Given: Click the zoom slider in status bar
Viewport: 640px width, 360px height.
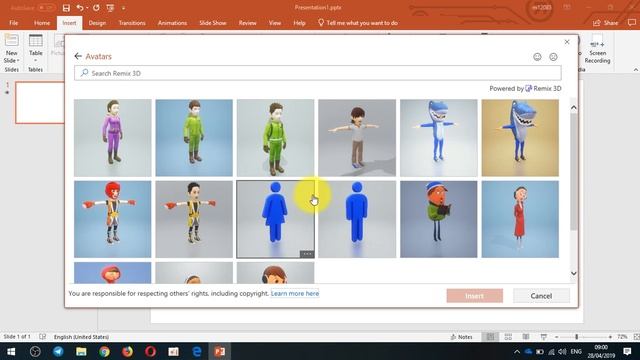Looking at the screenshot, I should pyautogui.click(x=583, y=337).
